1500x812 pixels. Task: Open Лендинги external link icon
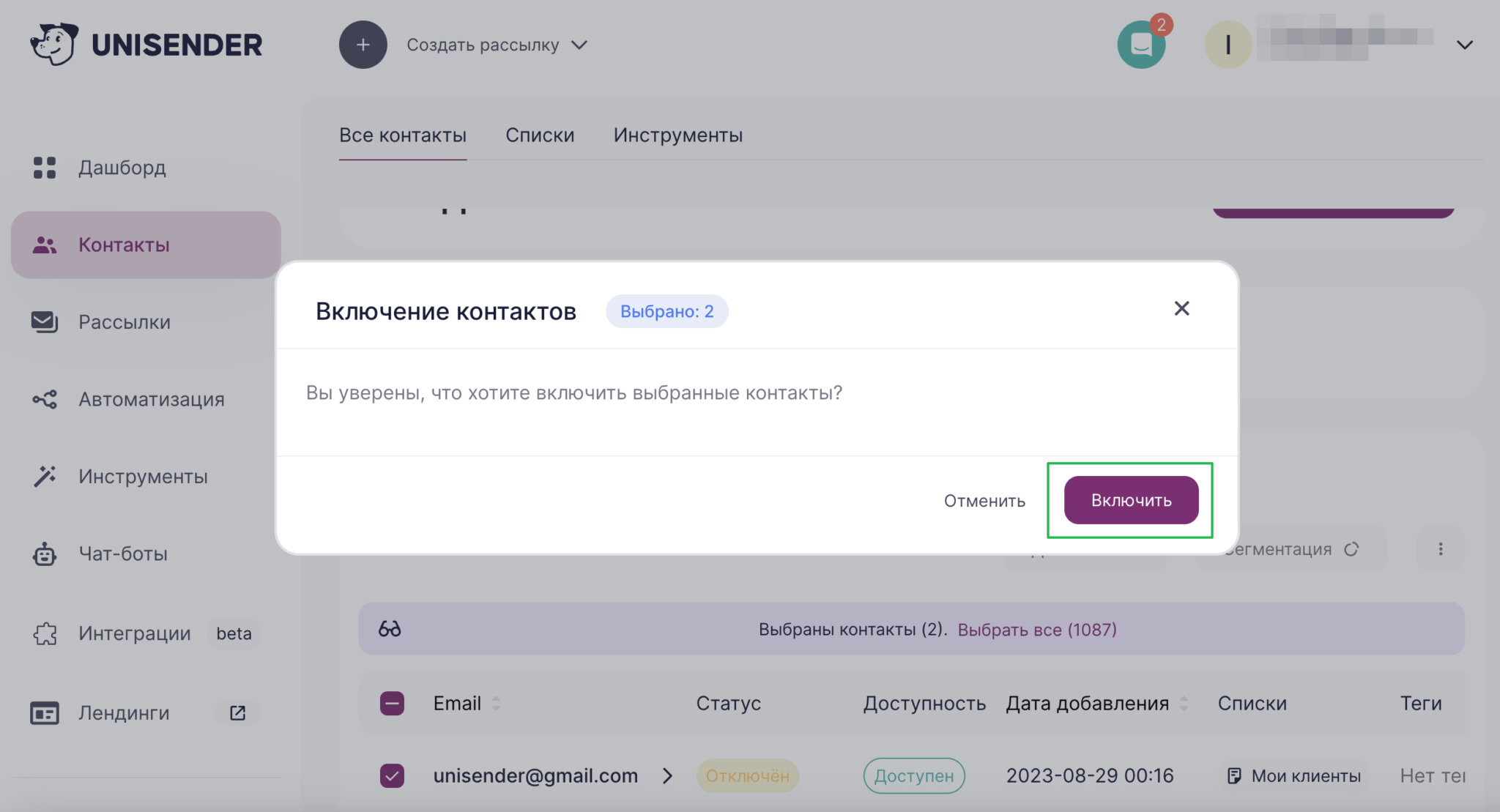point(237,712)
